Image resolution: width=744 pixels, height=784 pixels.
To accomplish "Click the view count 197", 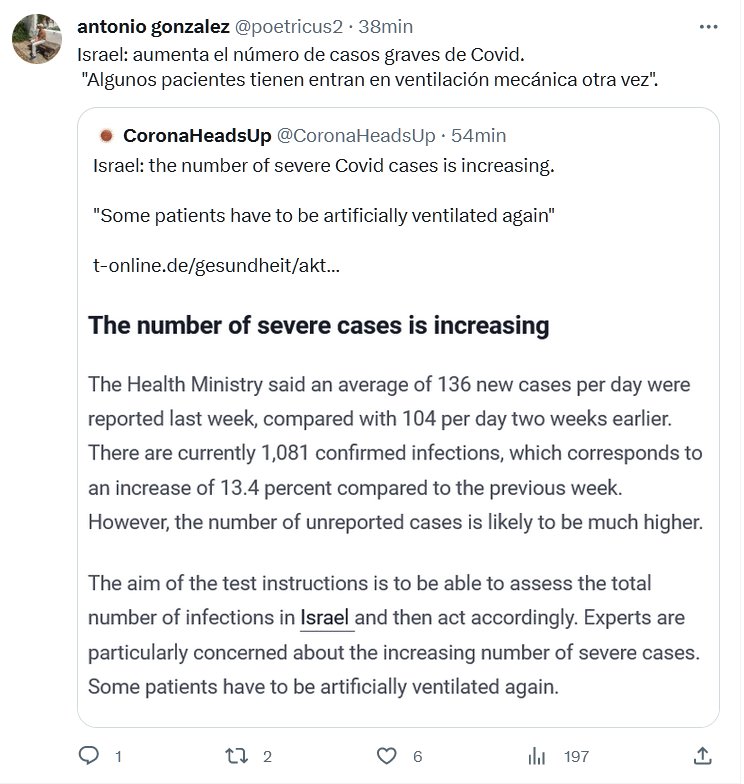I will (x=577, y=757).
